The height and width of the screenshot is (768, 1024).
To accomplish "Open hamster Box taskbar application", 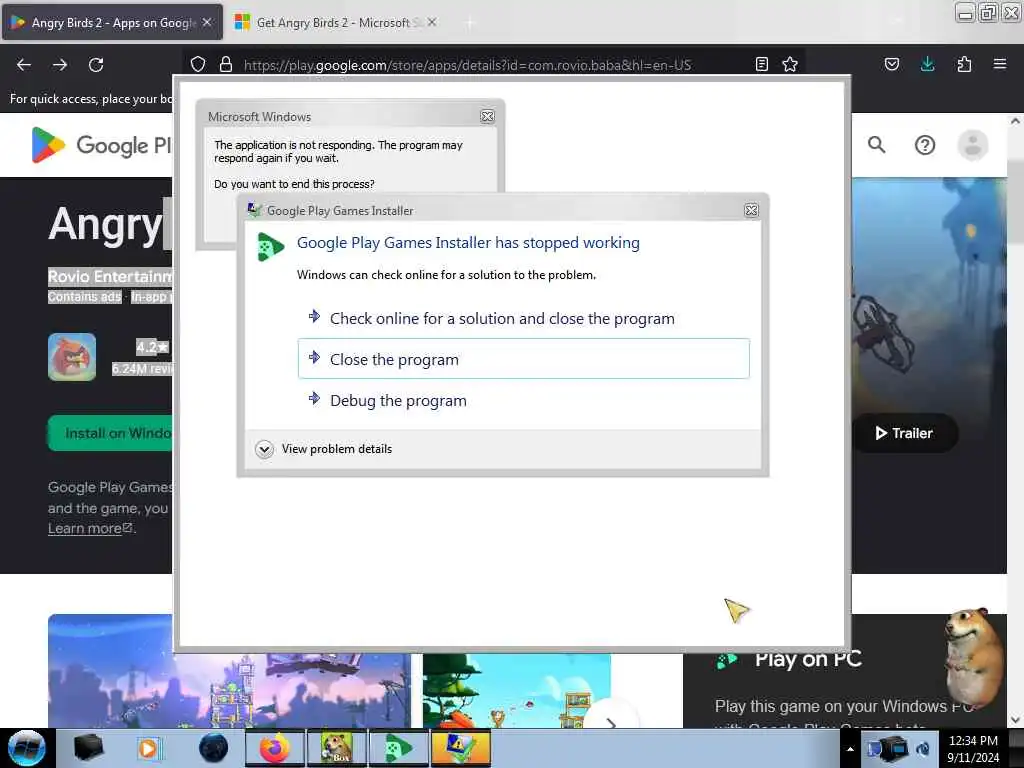I will tap(337, 748).
